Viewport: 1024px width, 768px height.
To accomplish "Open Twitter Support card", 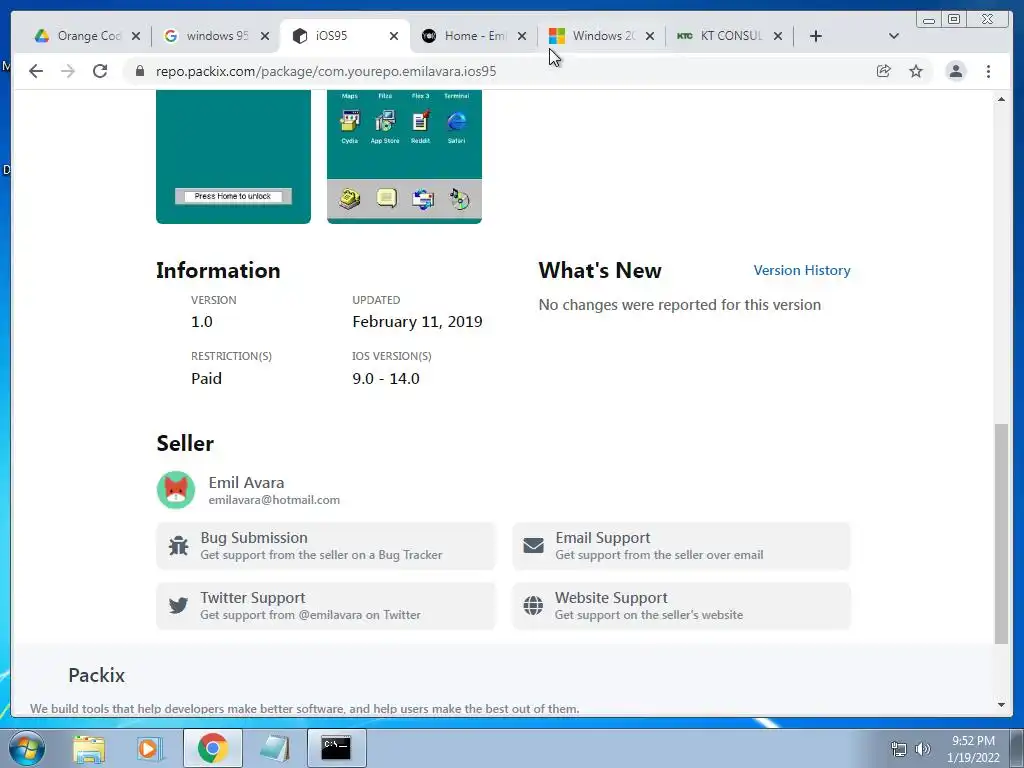I will pyautogui.click(x=326, y=606).
